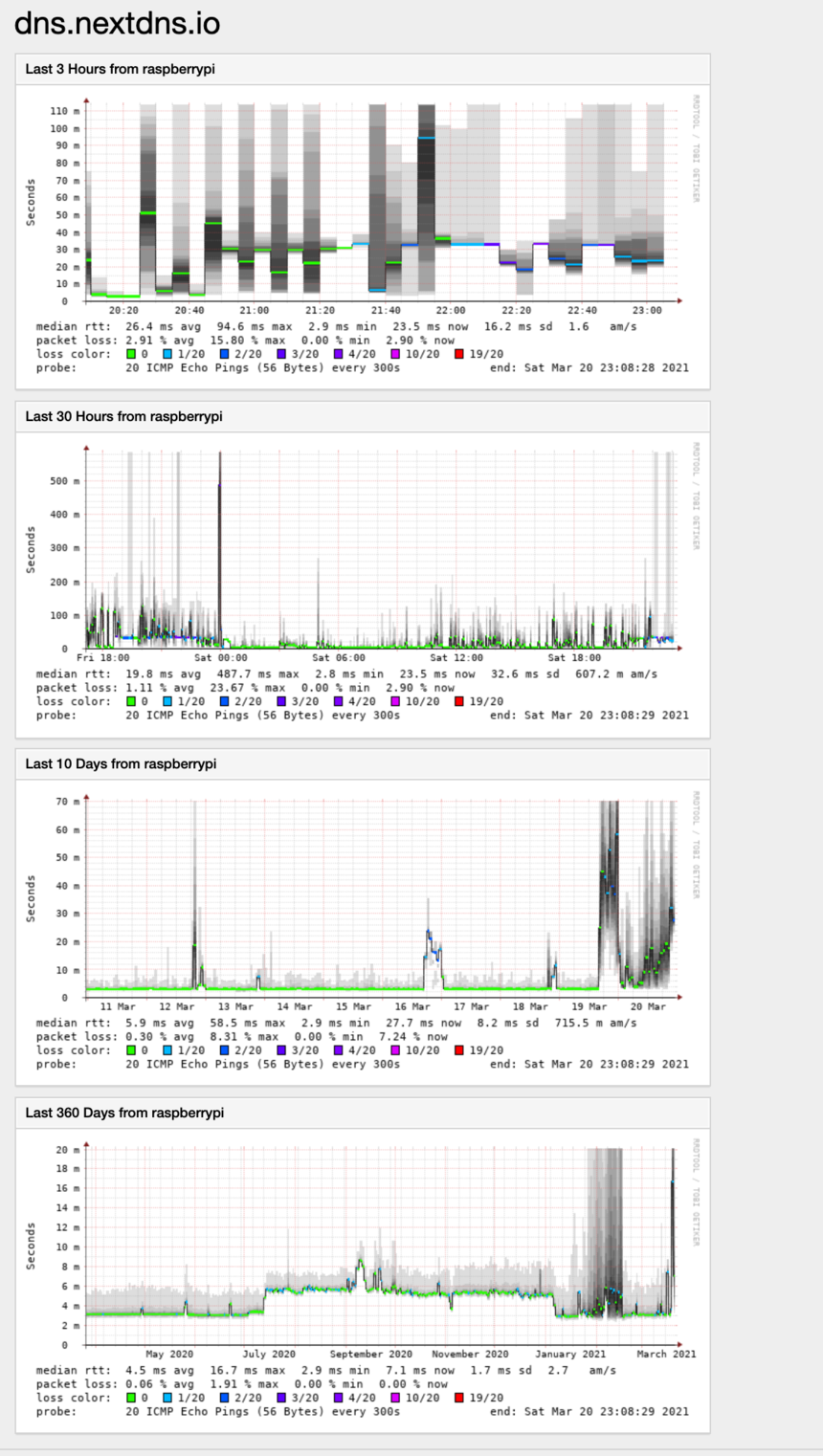Click the 2/20 blue swatch in 3 Hours legend
Image resolution: width=823 pixels, height=1456 pixels.
click(x=224, y=354)
